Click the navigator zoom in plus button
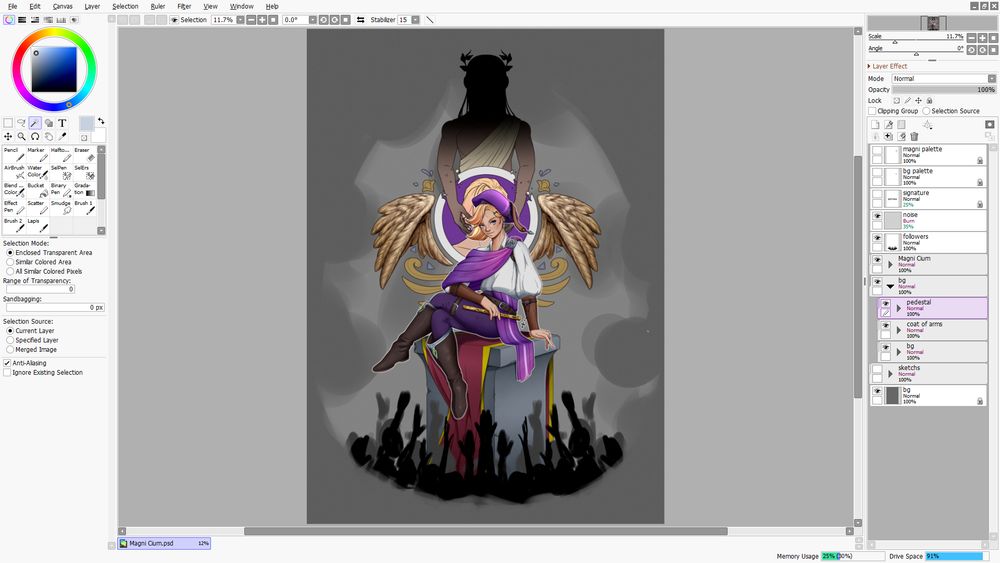Viewport: 1000px width, 563px height. pyautogui.click(x=982, y=38)
